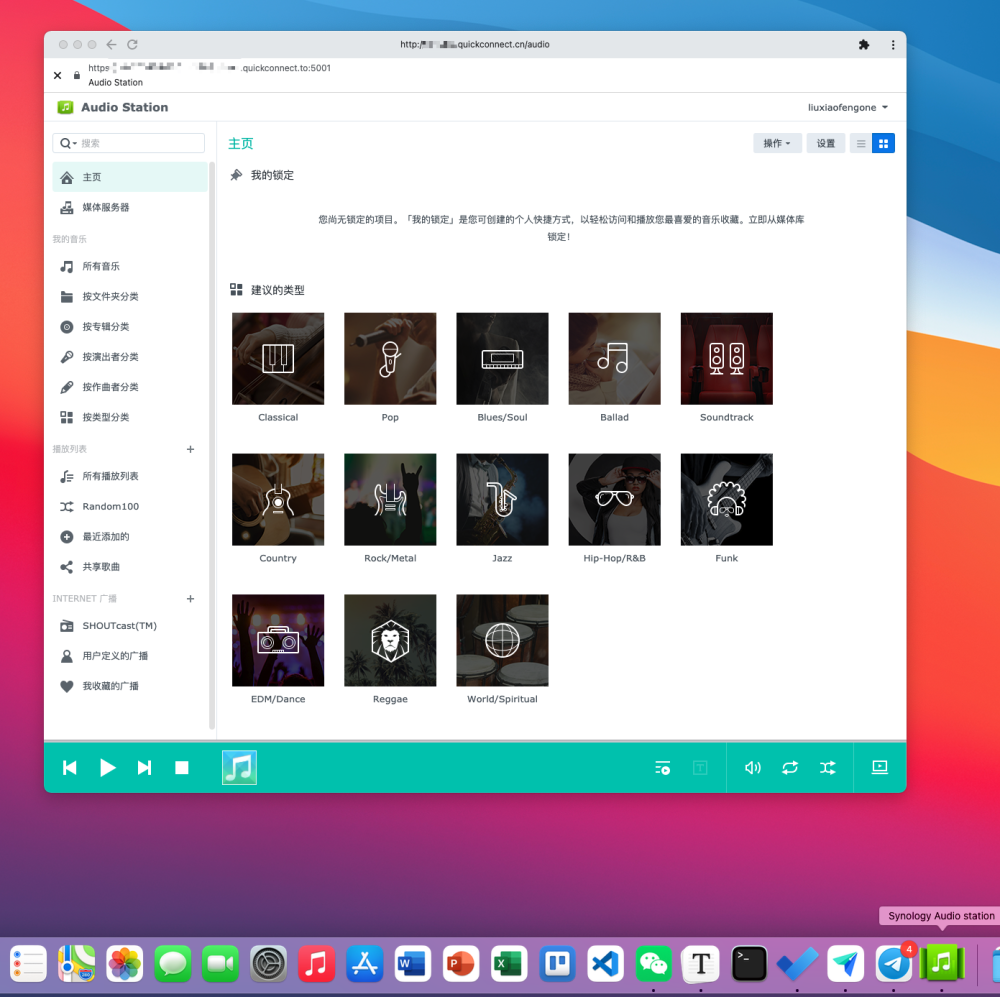Image resolution: width=1000 pixels, height=997 pixels.
Task: Start playback with the play button
Action: point(107,767)
